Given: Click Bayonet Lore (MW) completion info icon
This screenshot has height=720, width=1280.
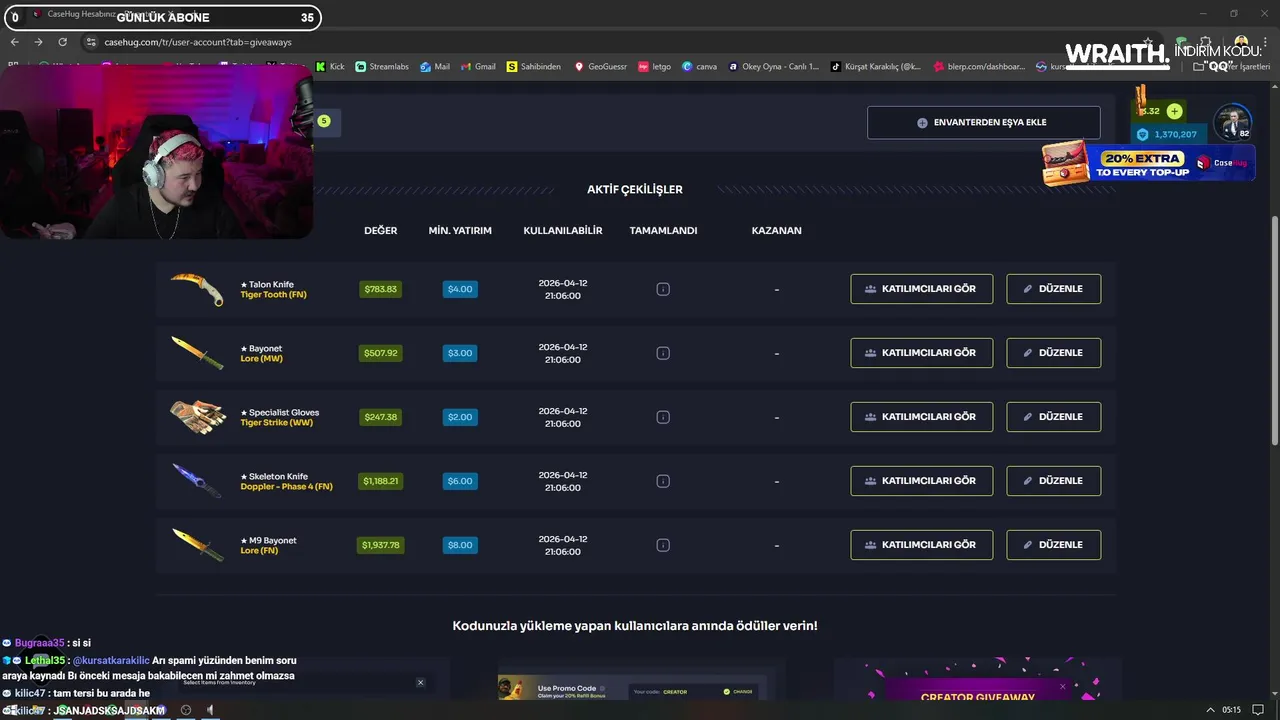Looking at the screenshot, I should [x=663, y=353].
